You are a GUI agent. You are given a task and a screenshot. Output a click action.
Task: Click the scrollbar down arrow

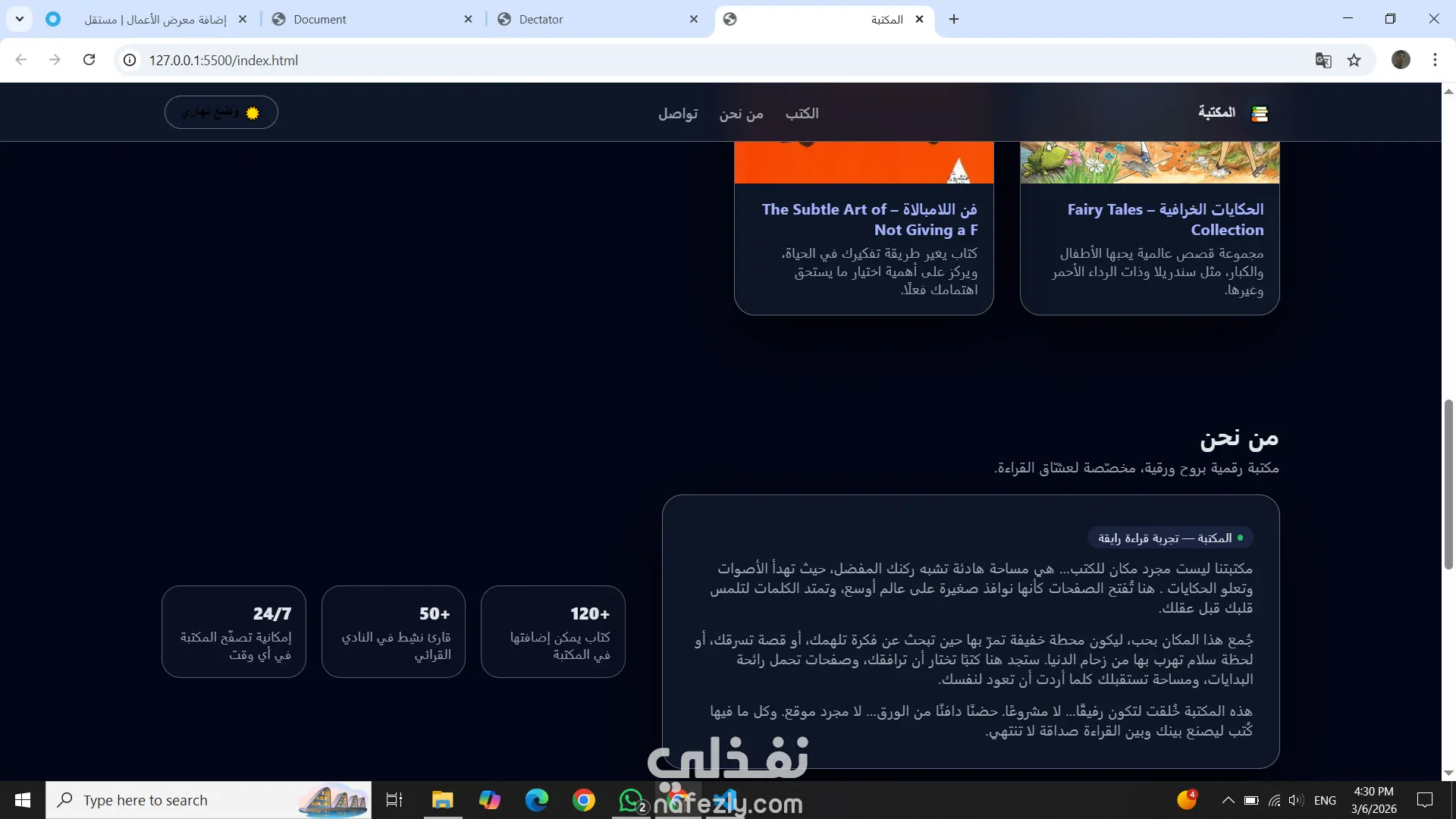click(x=1448, y=773)
